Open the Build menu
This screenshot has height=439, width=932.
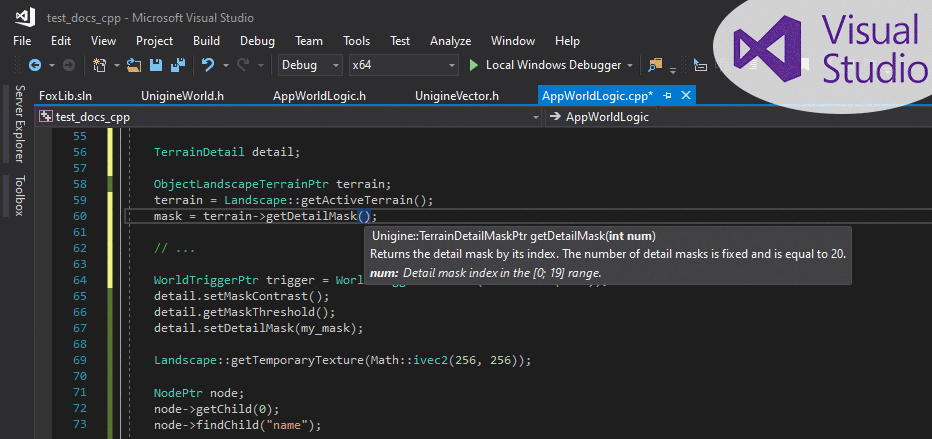click(x=206, y=41)
